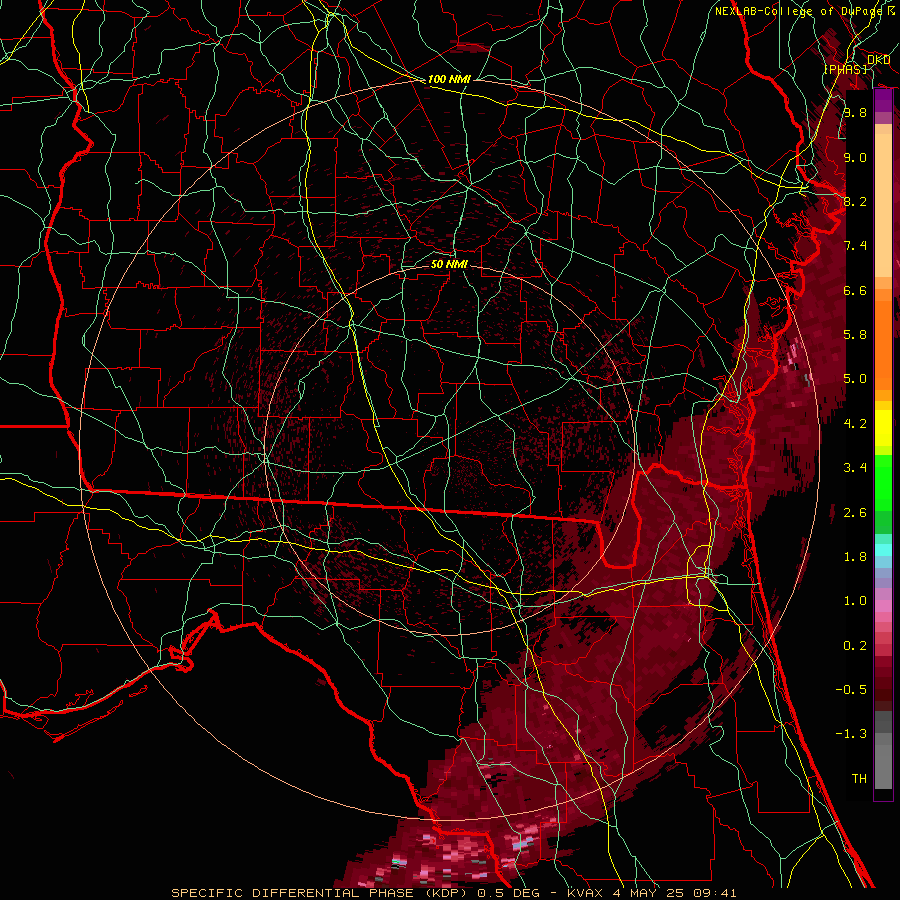Viewport: 900px width, 900px height.
Task: Select the 0.2 scale value
Action: pyautogui.click(x=855, y=646)
